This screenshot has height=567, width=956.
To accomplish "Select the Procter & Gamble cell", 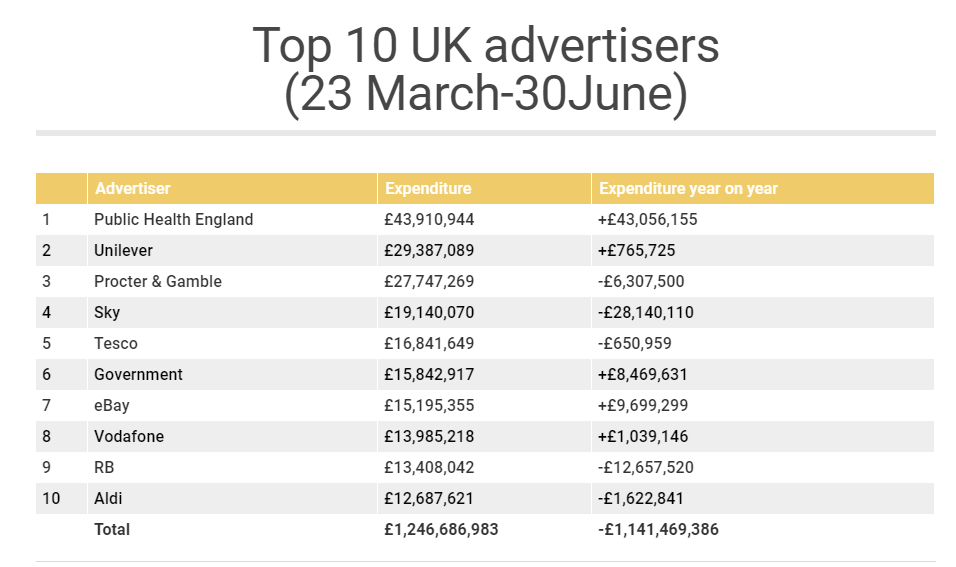I will click(232, 282).
